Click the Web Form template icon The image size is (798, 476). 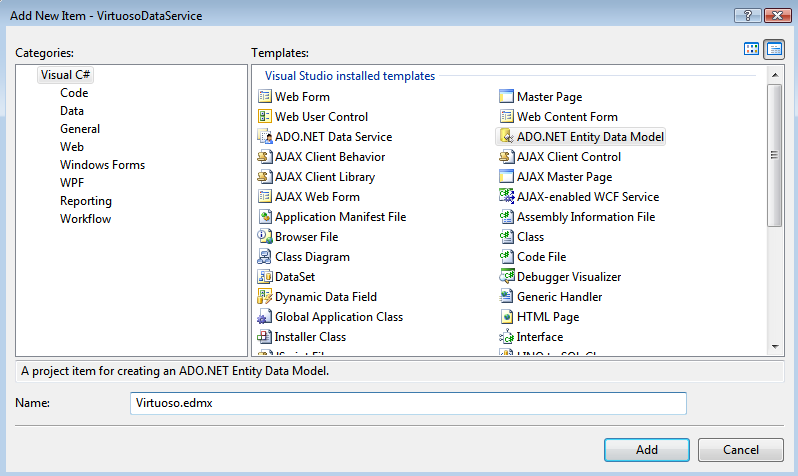pos(265,96)
